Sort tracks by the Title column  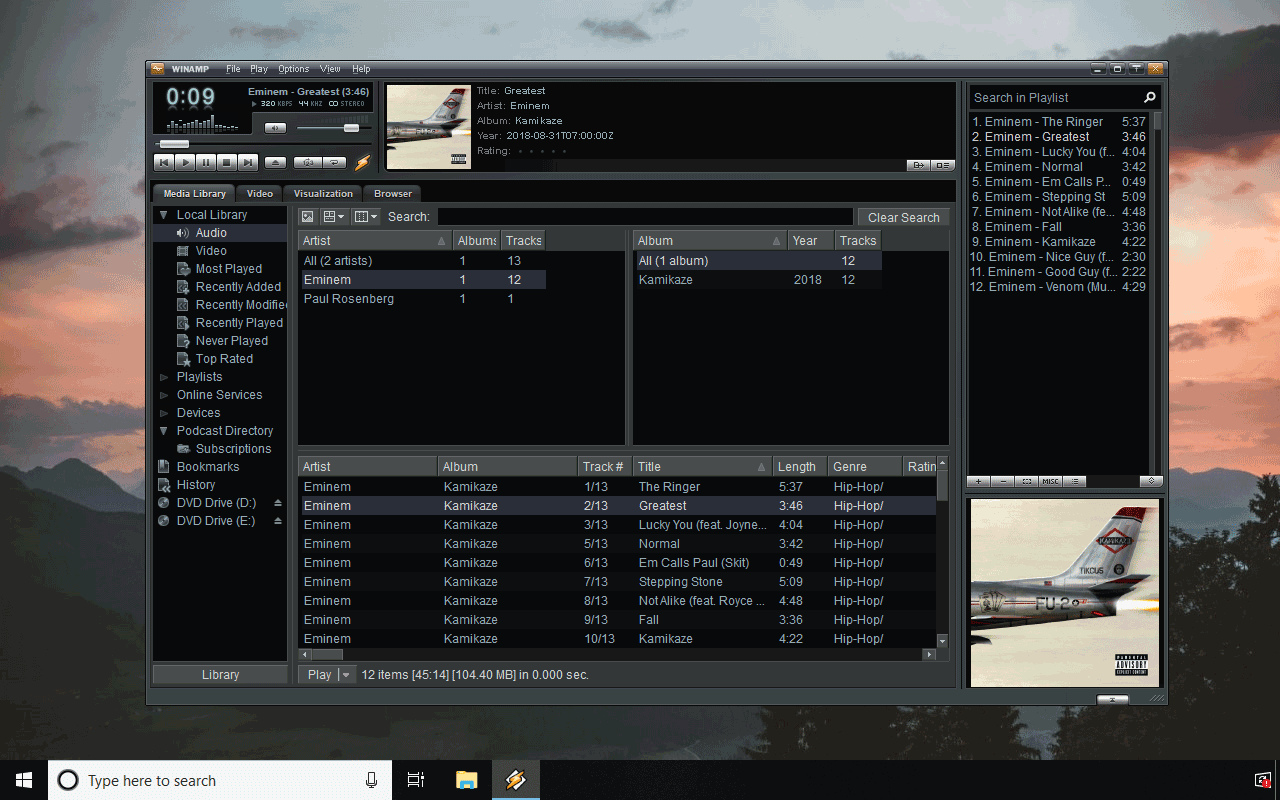pos(703,467)
